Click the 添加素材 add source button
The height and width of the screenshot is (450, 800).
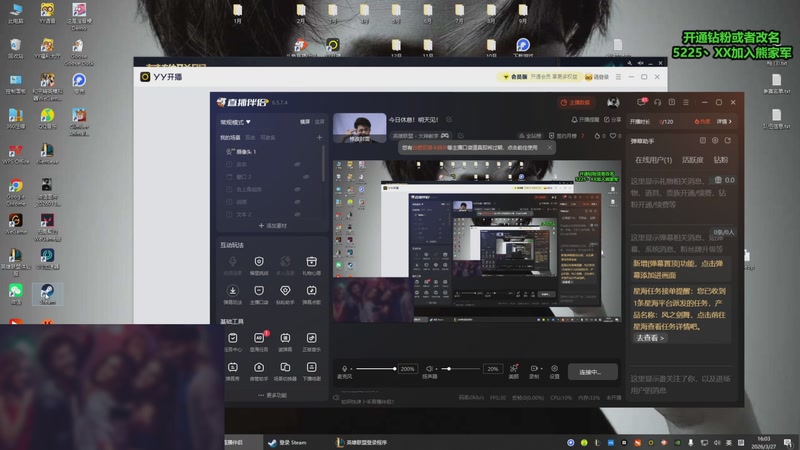tap(272, 225)
